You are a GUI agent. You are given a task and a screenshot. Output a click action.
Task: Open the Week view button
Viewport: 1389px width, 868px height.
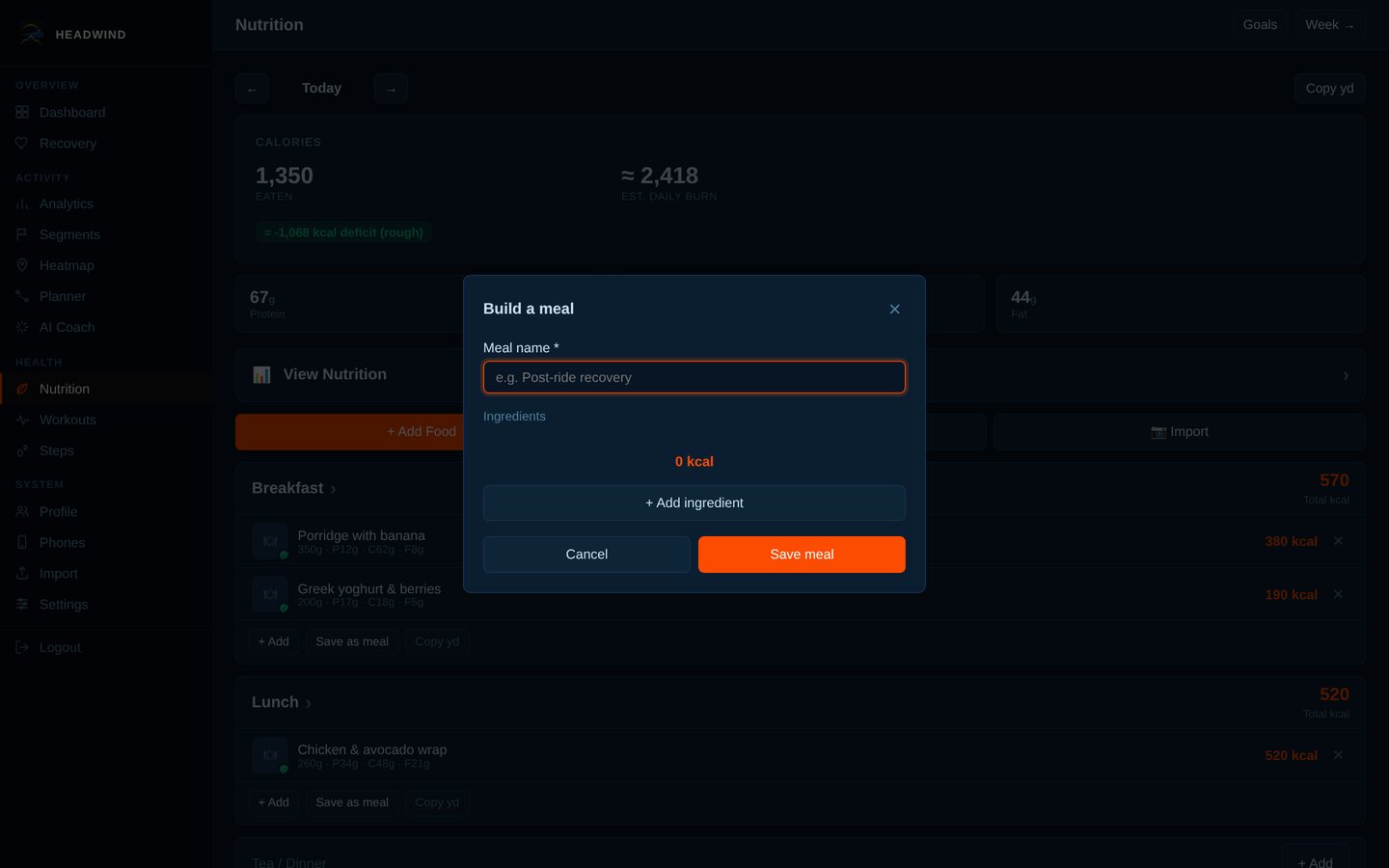point(1329,25)
